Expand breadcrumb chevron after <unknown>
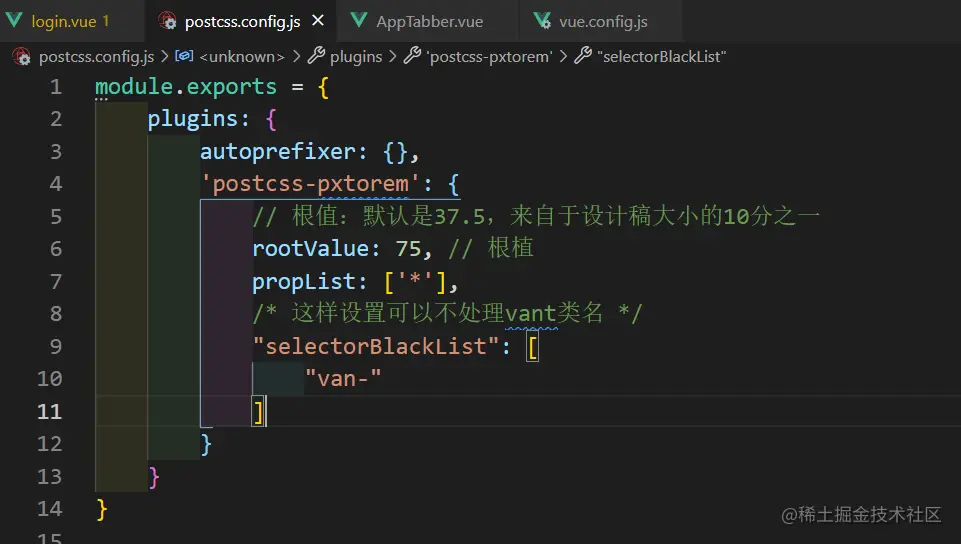The width and height of the screenshot is (961, 544). (297, 56)
